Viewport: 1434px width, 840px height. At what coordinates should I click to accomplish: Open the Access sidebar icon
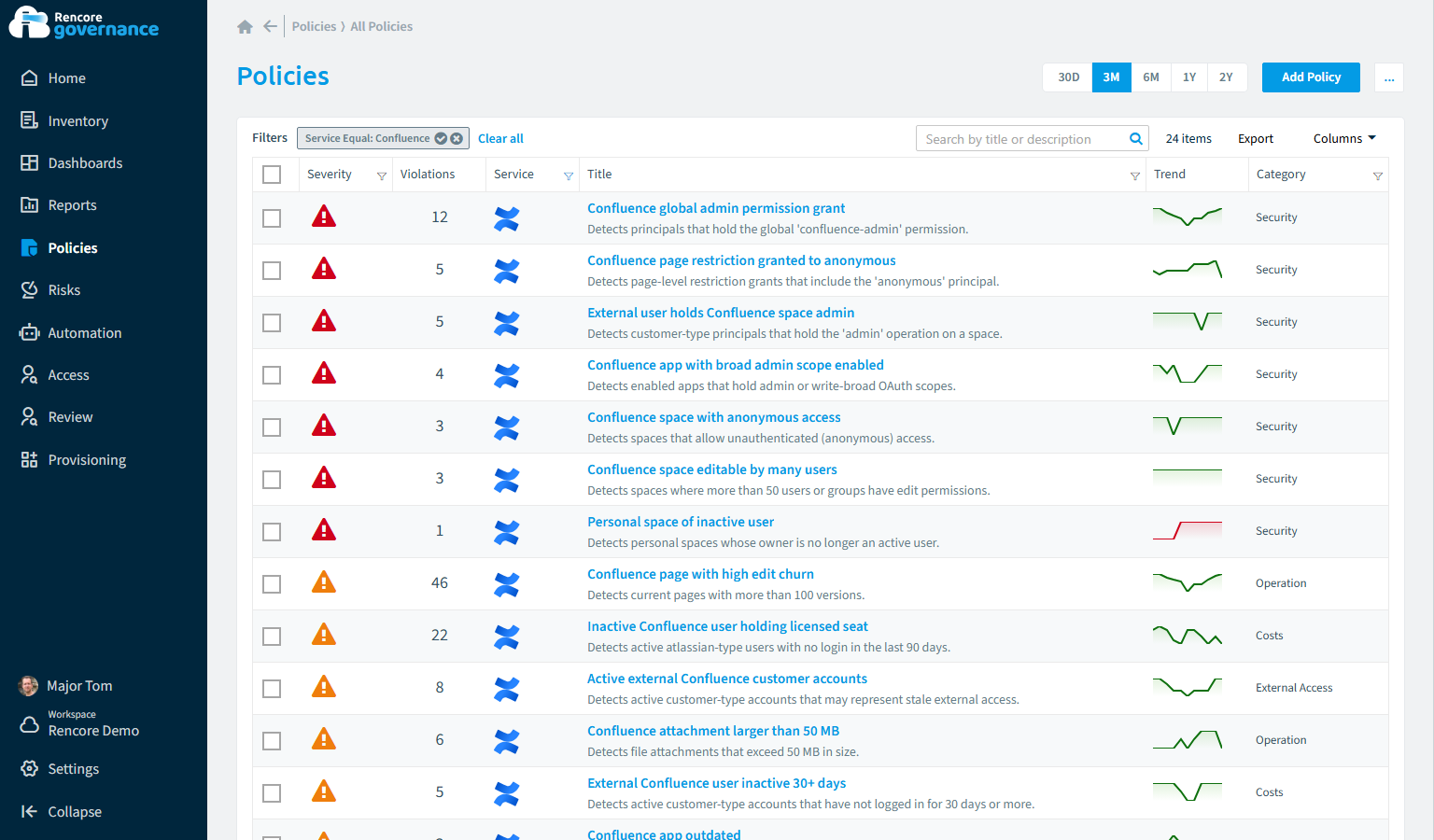click(29, 374)
